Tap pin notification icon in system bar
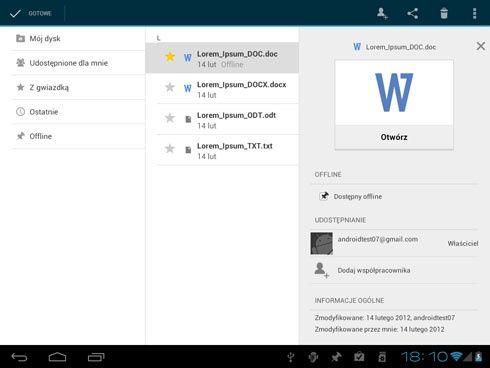This screenshot has height=368, width=490. 336,357
